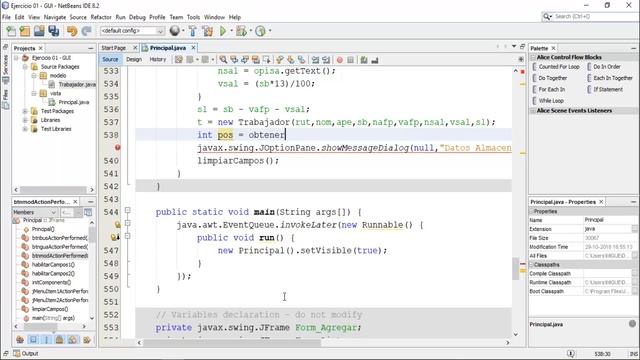This screenshot has width=640, height=360.
Task: Click the Profile Project clock icon
Action: (260, 31)
